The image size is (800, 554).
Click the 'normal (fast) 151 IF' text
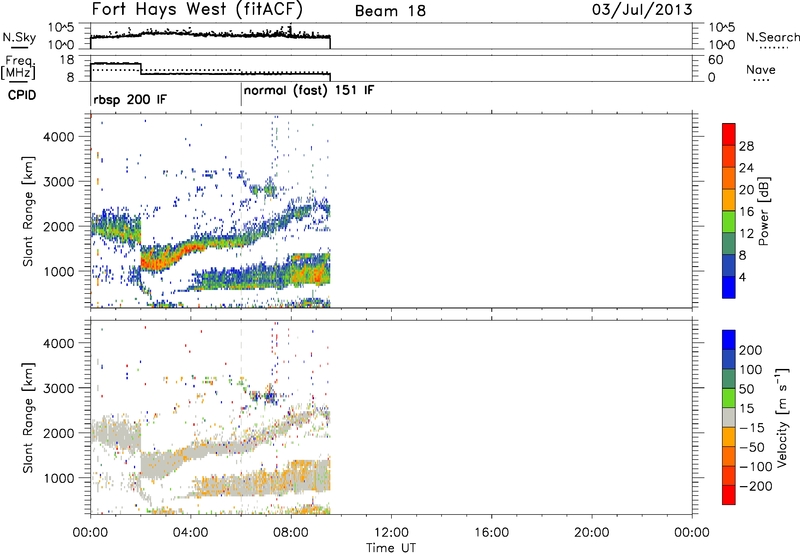click(309, 91)
